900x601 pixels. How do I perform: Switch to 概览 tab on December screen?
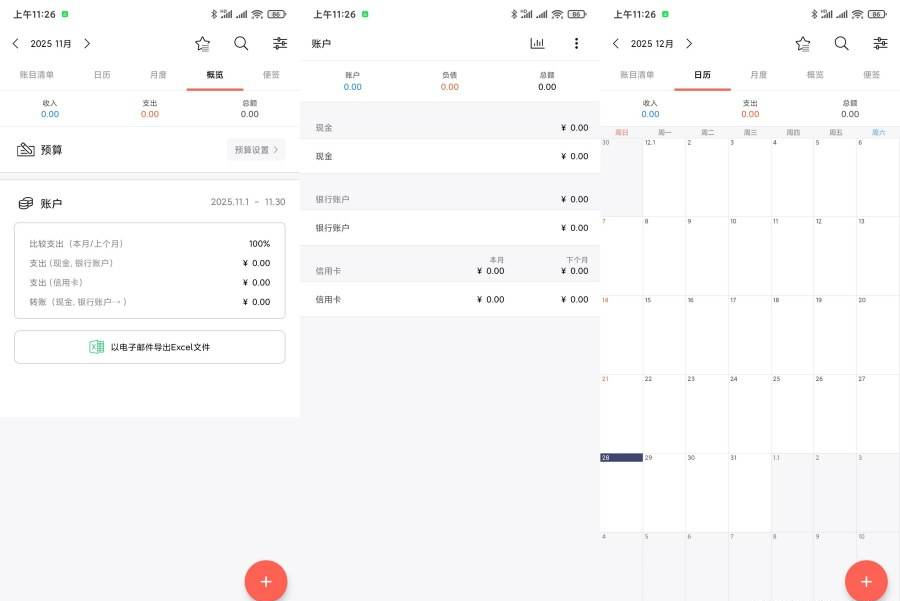coord(815,75)
